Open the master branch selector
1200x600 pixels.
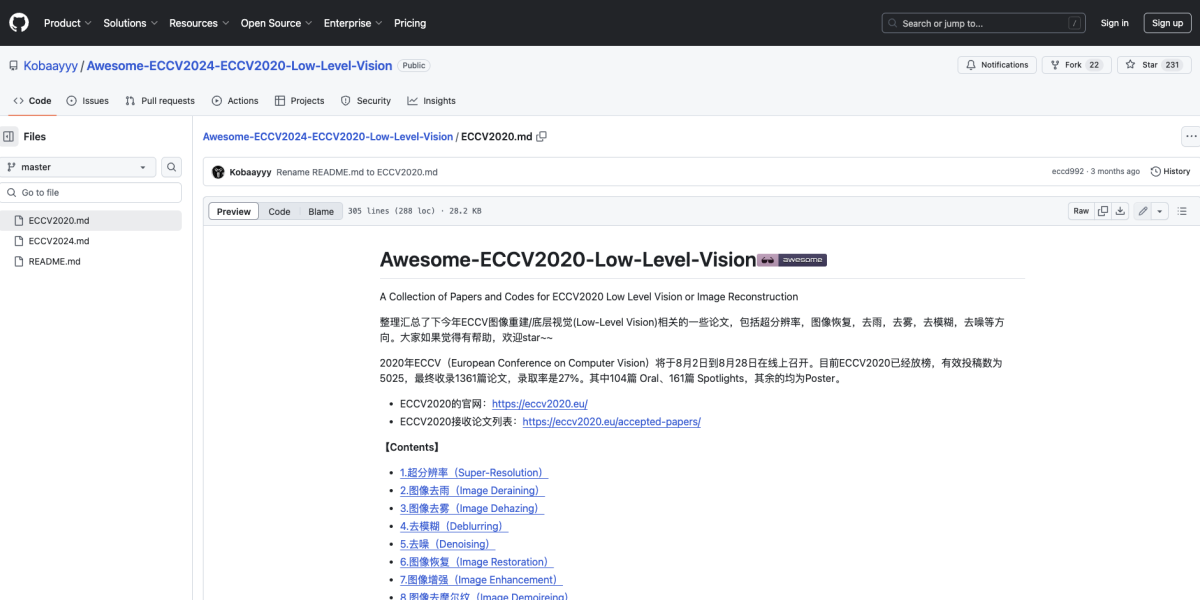[x=78, y=166]
